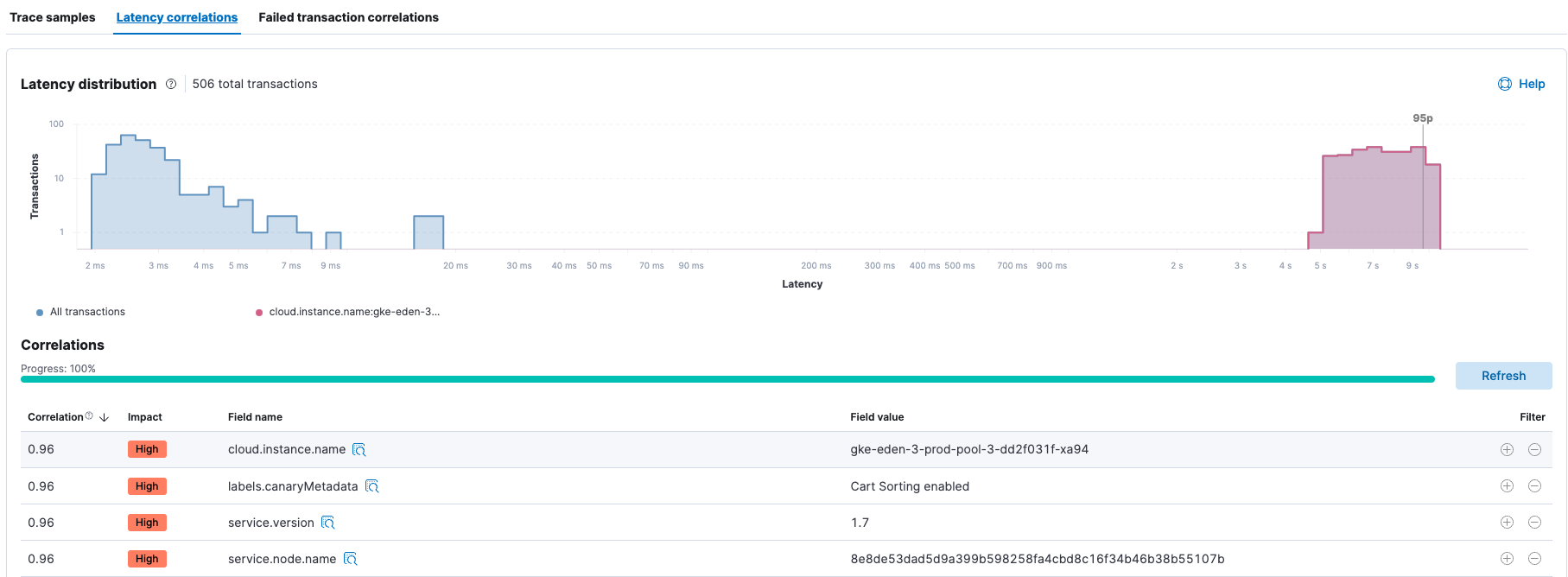Open the Latency distribution info tooltip icon
Image resolution: width=1568 pixels, height=577 pixels.
point(171,84)
